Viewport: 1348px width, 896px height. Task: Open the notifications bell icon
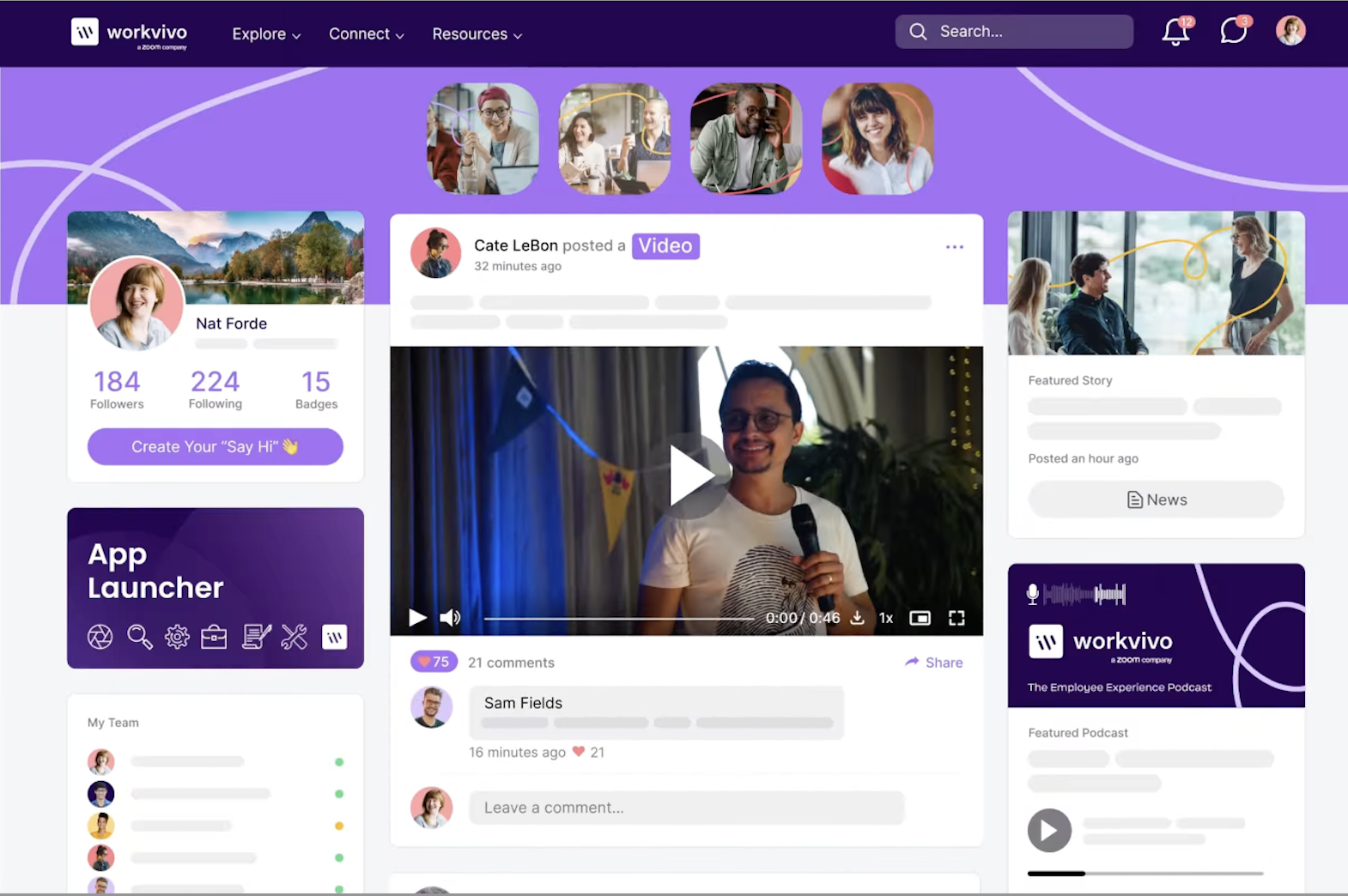pos(1175,33)
